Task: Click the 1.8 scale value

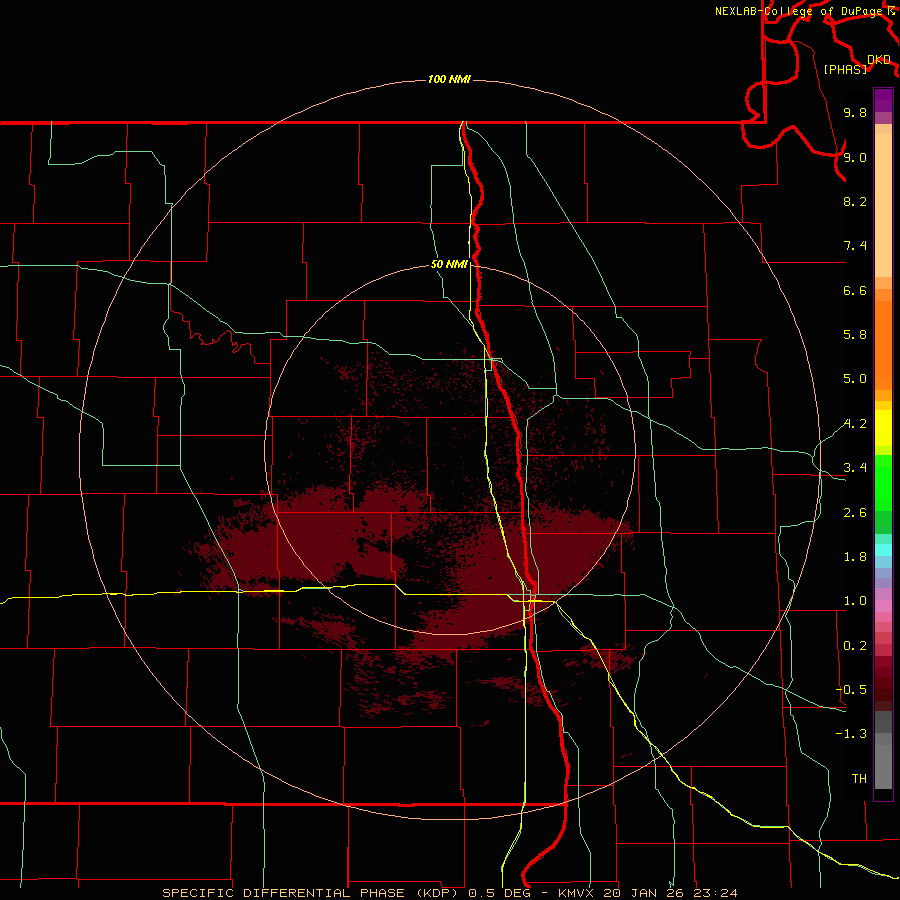Action: coord(855,557)
